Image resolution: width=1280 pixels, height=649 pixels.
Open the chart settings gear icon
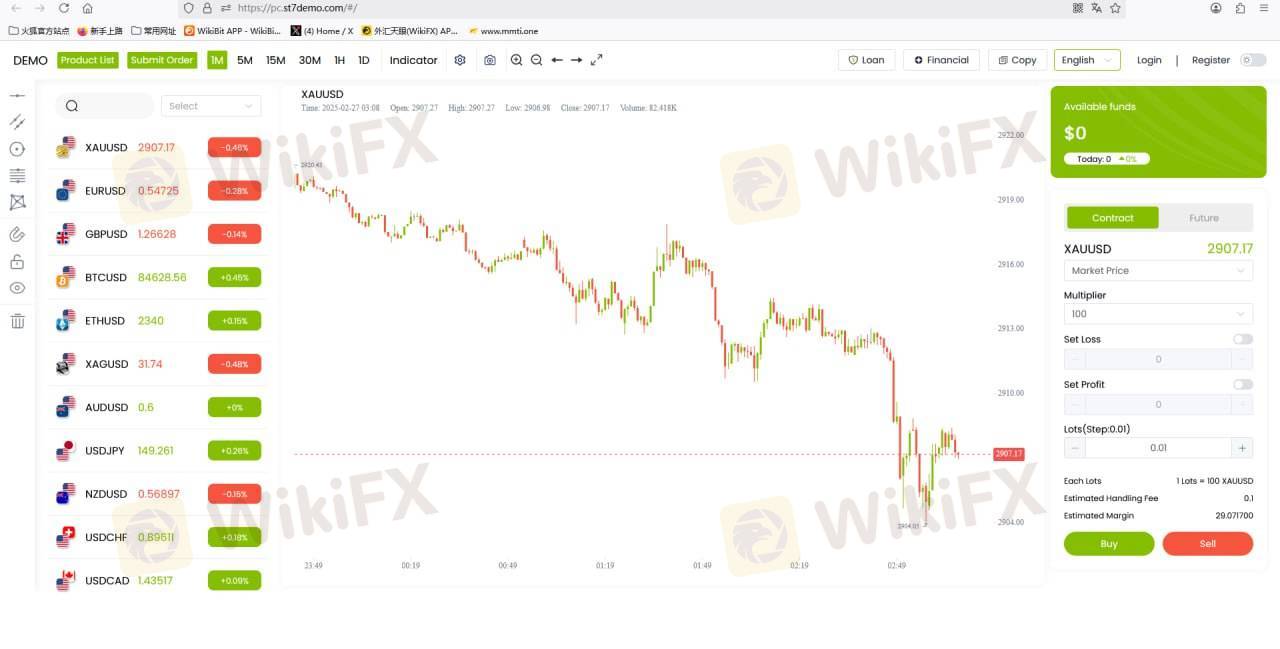point(460,60)
